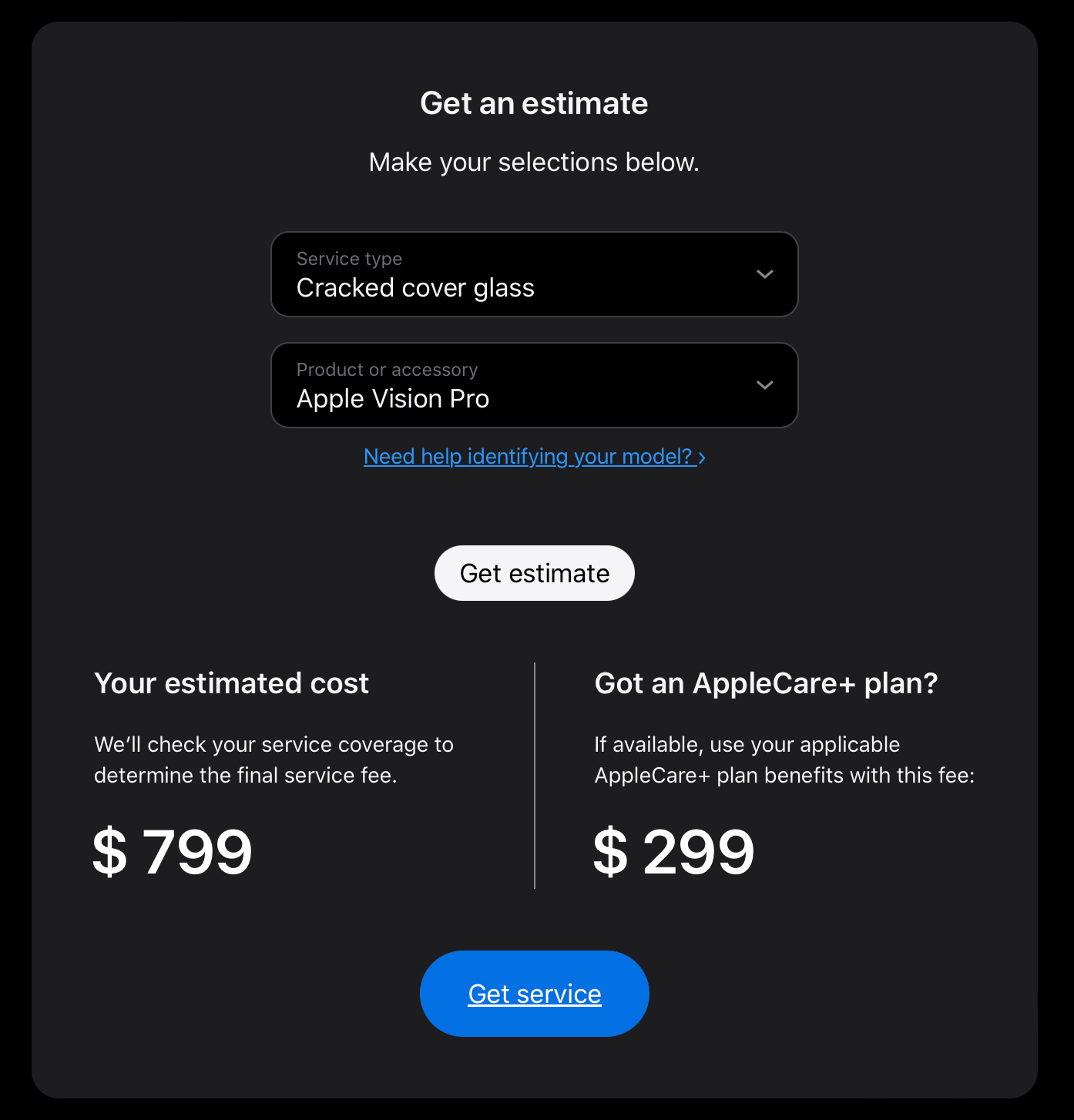Click the Make your selections below text
Image resolution: width=1074 pixels, height=1120 pixels.
tap(534, 163)
